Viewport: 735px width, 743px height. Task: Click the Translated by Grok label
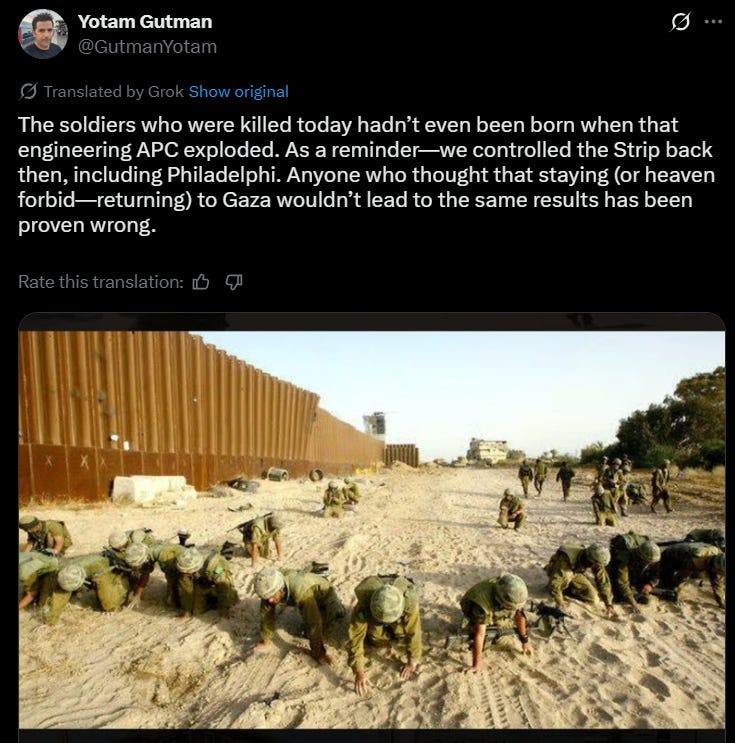(113, 91)
